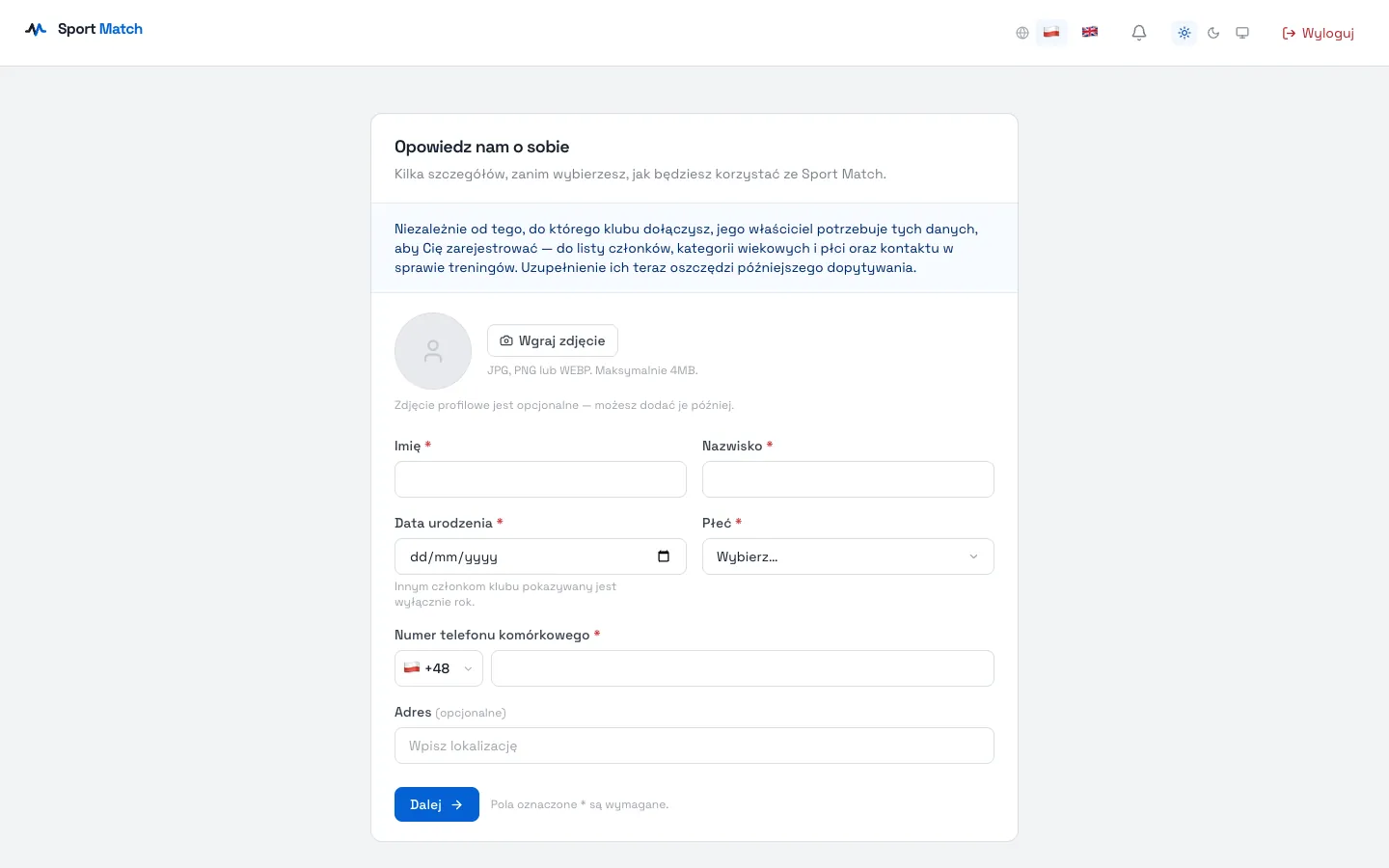This screenshot has width=1389, height=868.
Task: Open the +48 country code selector
Action: (439, 668)
